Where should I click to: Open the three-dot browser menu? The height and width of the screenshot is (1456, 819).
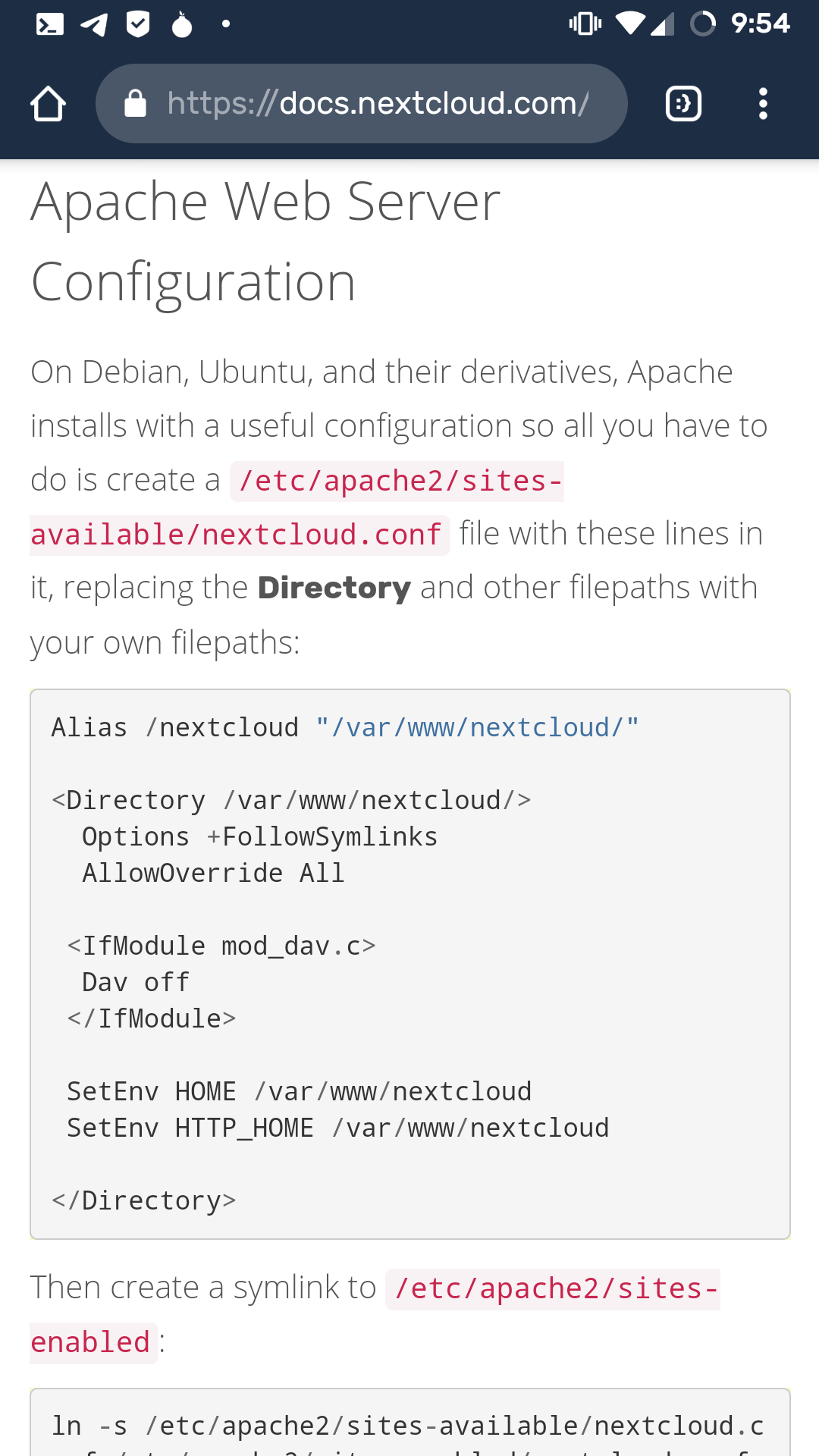(763, 104)
